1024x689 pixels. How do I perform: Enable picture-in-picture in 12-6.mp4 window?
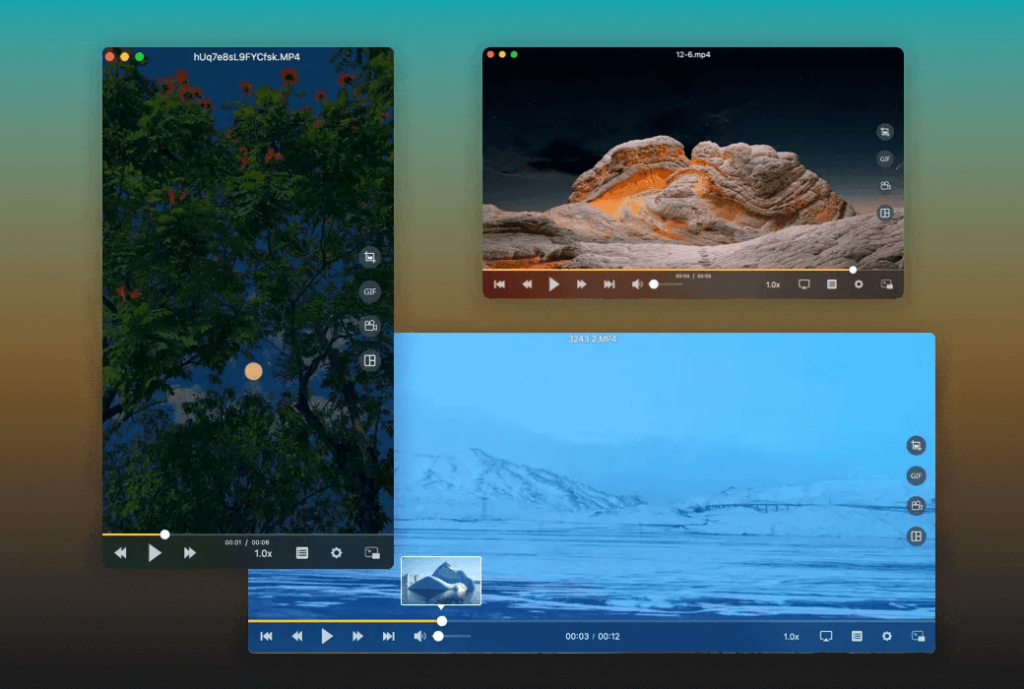887,284
